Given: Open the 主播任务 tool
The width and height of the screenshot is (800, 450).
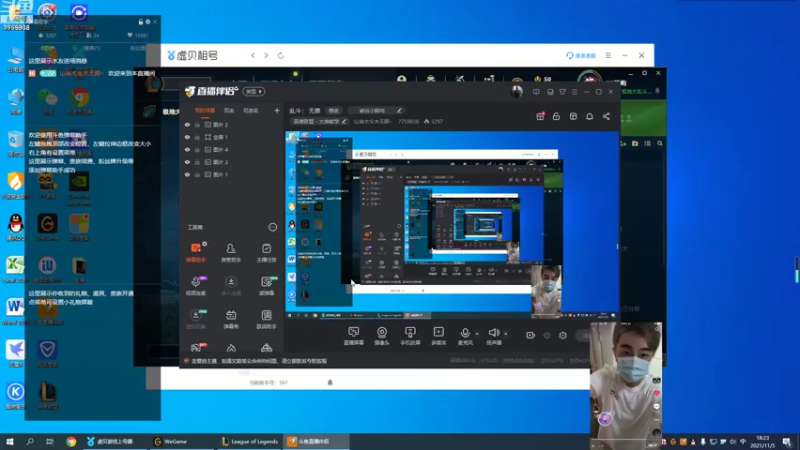Looking at the screenshot, I should click(266, 253).
